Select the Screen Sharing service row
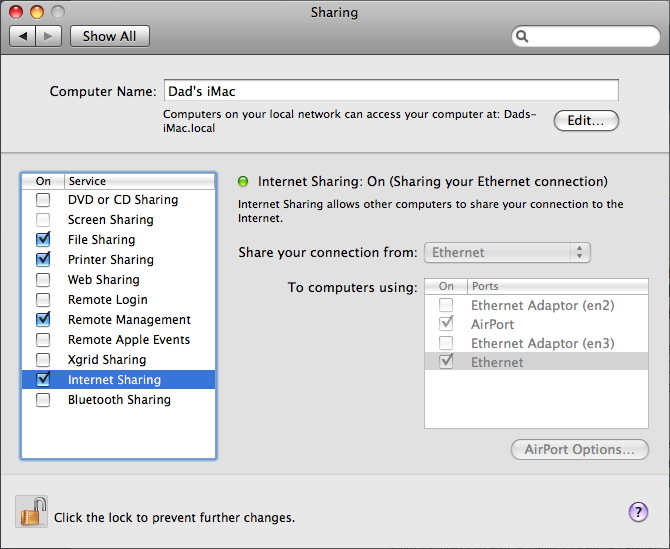This screenshot has width=670, height=549. 118,220
